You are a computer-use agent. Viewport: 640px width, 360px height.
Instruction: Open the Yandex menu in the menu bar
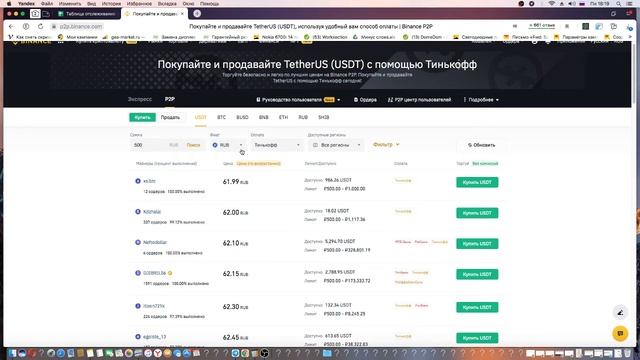tap(26, 3)
